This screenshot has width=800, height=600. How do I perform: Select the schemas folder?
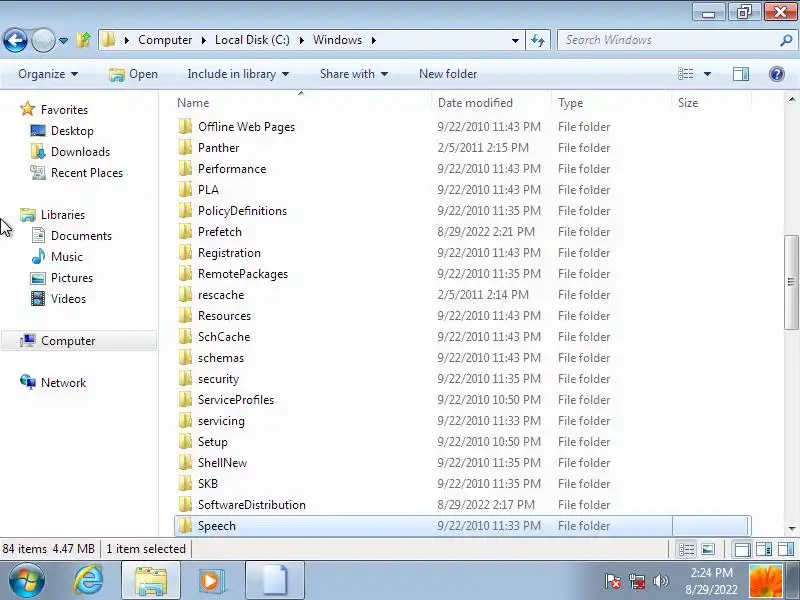tap(221, 358)
